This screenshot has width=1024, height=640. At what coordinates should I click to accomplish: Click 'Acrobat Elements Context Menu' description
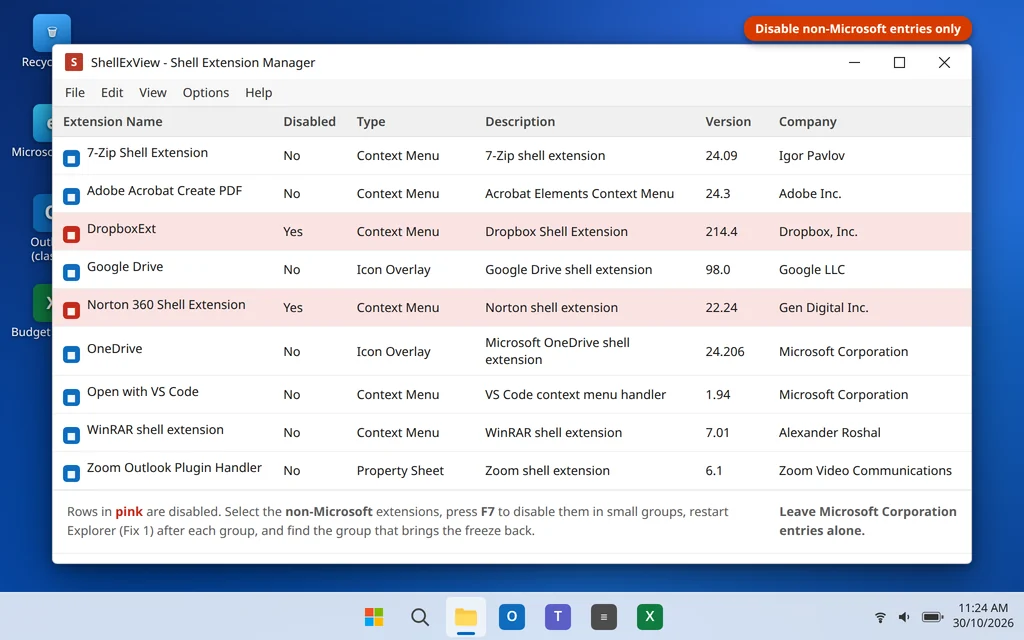[579, 193]
